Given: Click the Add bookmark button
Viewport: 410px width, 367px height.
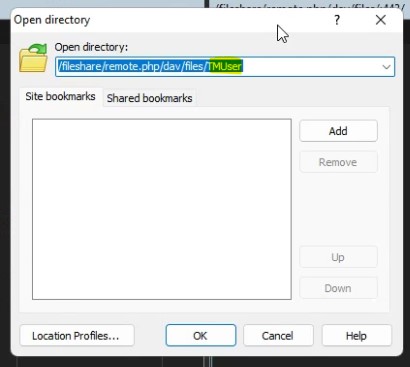Looking at the screenshot, I should pyautogui.click(x=338, y=131).
